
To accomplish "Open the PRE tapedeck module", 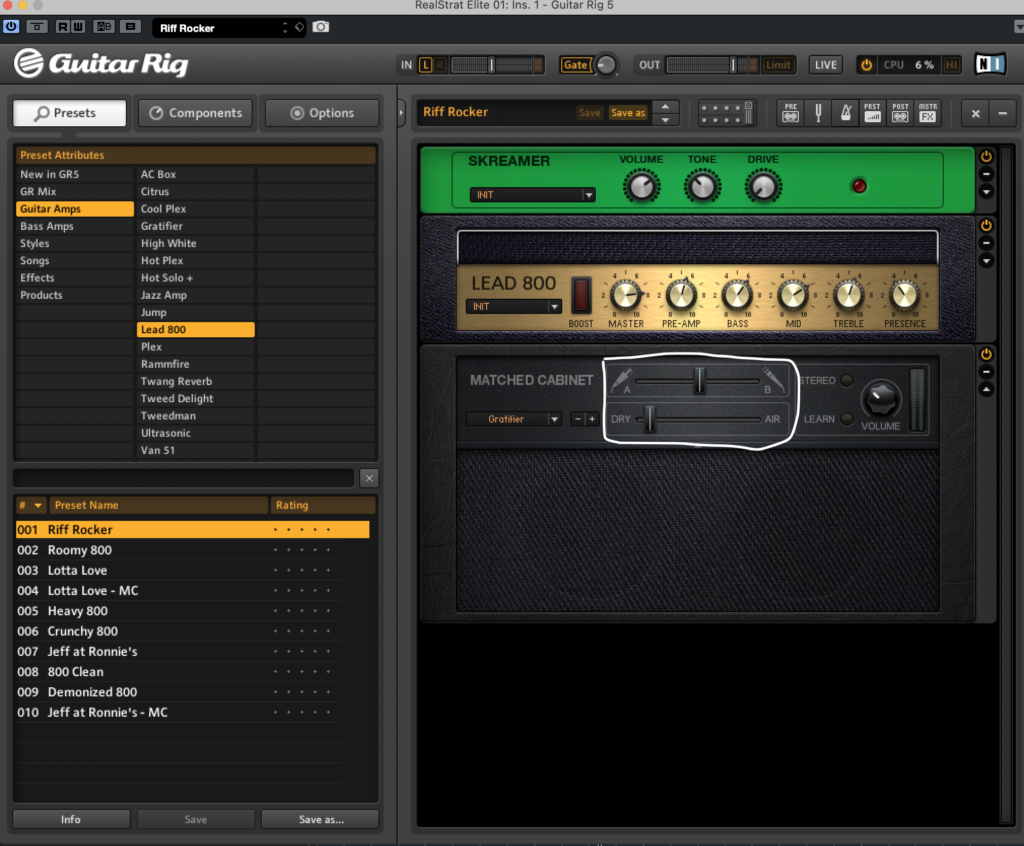I will pos(791,112).
